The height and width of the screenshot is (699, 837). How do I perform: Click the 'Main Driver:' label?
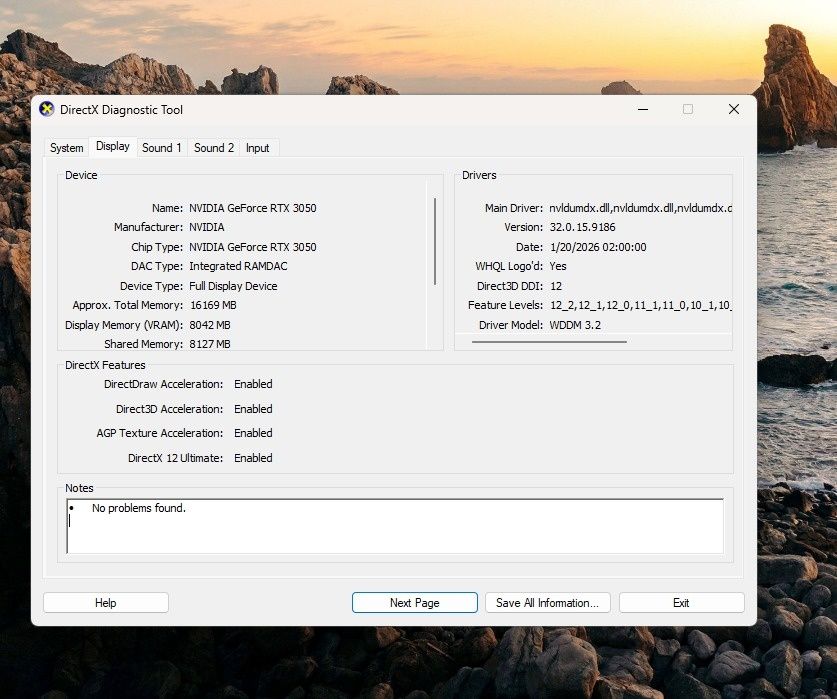514,208
